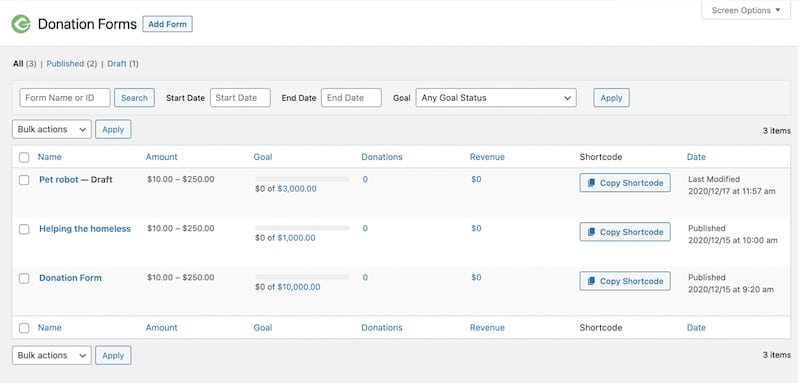Click the Search button

pos(134,98)
